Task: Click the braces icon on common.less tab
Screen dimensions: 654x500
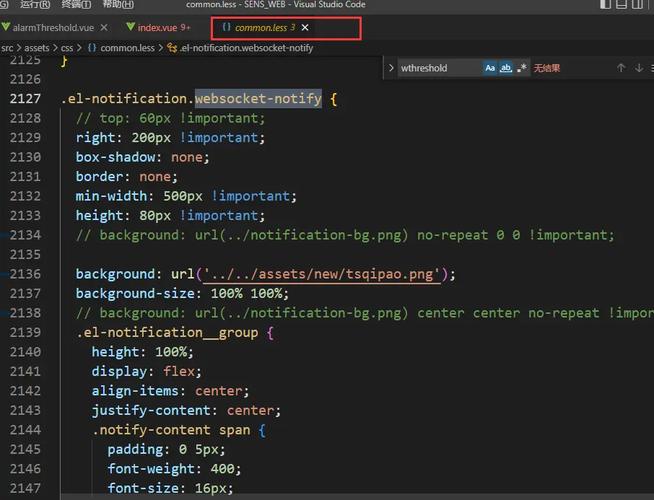Action: point(226,27)
